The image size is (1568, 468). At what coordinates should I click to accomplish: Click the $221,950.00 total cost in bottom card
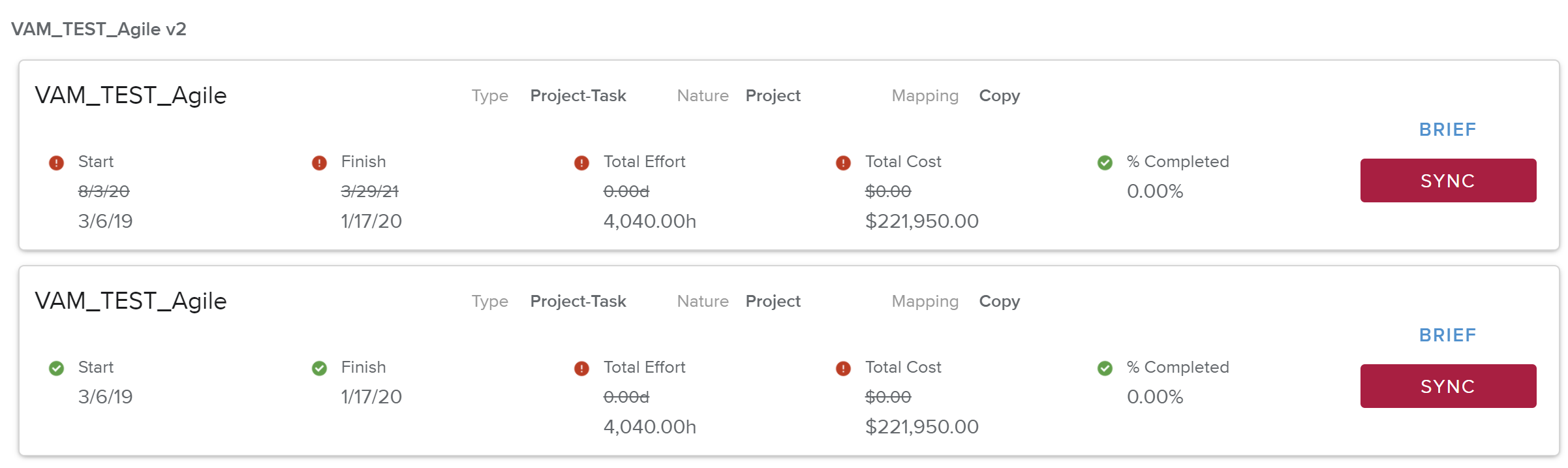tap(921, 427)
